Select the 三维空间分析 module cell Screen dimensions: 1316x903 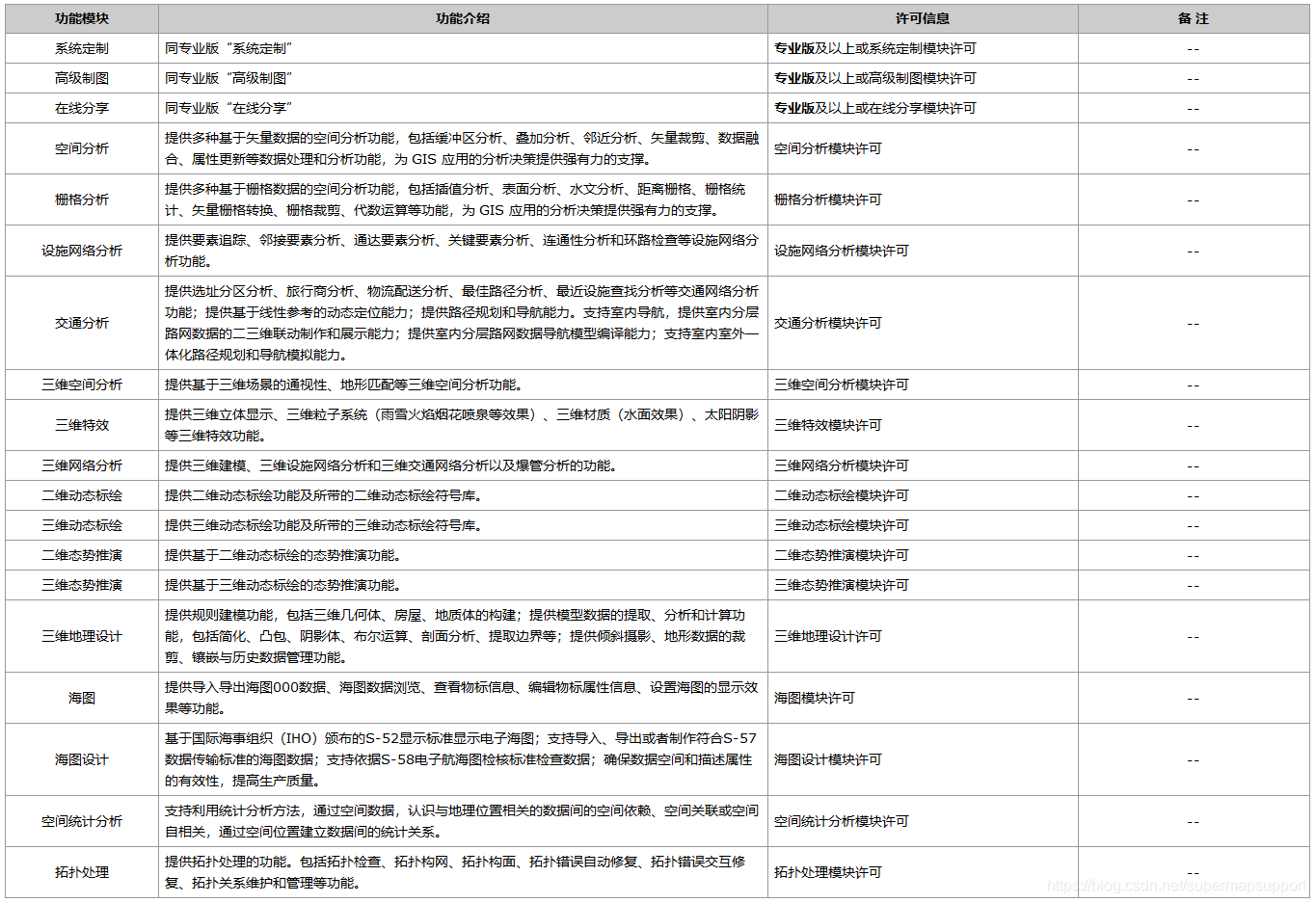(x=82, y=385)
